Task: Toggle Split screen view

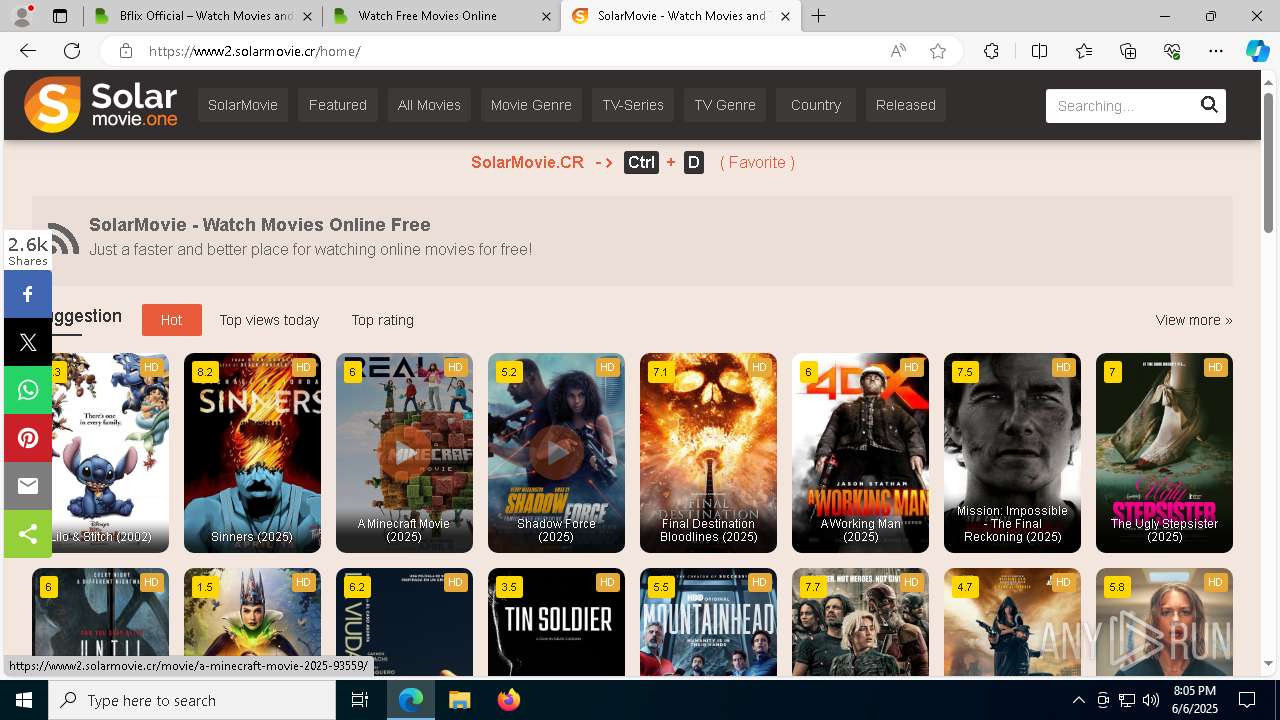Action: point(1039,51)
